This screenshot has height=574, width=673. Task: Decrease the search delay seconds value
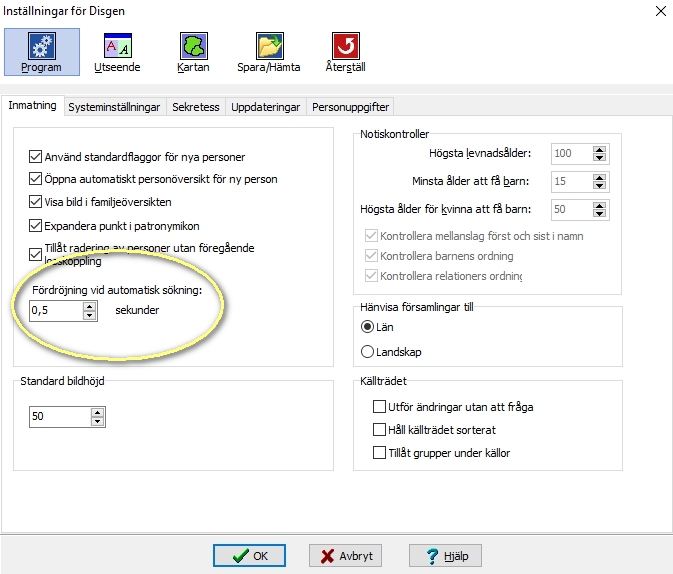tap(89, 316)
